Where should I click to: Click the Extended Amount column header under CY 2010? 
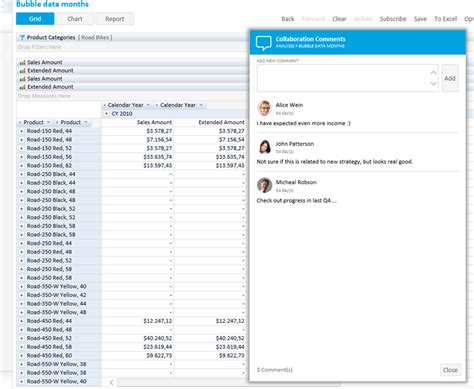pos(221,122)
